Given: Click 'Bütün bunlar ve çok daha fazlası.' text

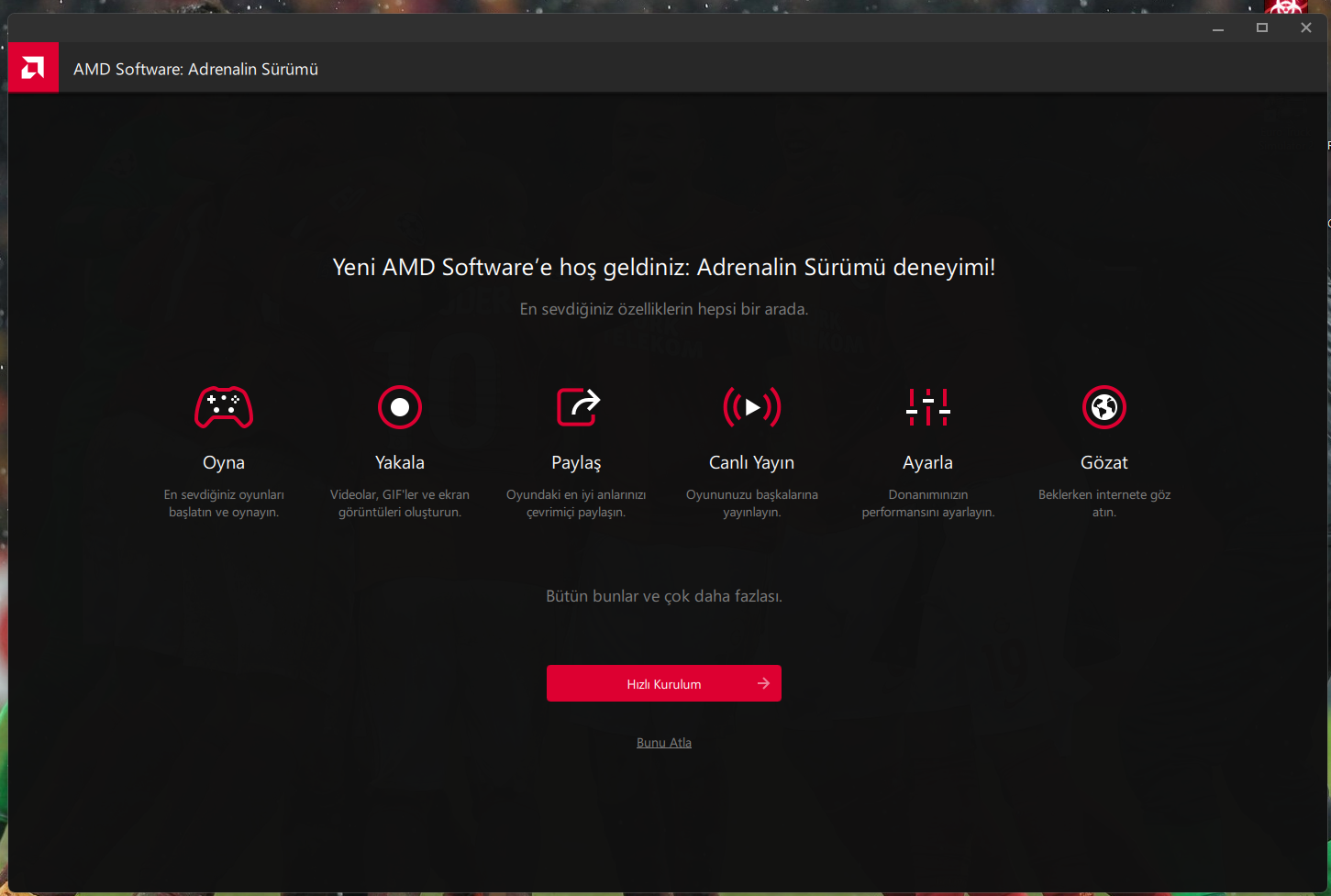Looking at the screenshot, I should (x=664, y=596).
